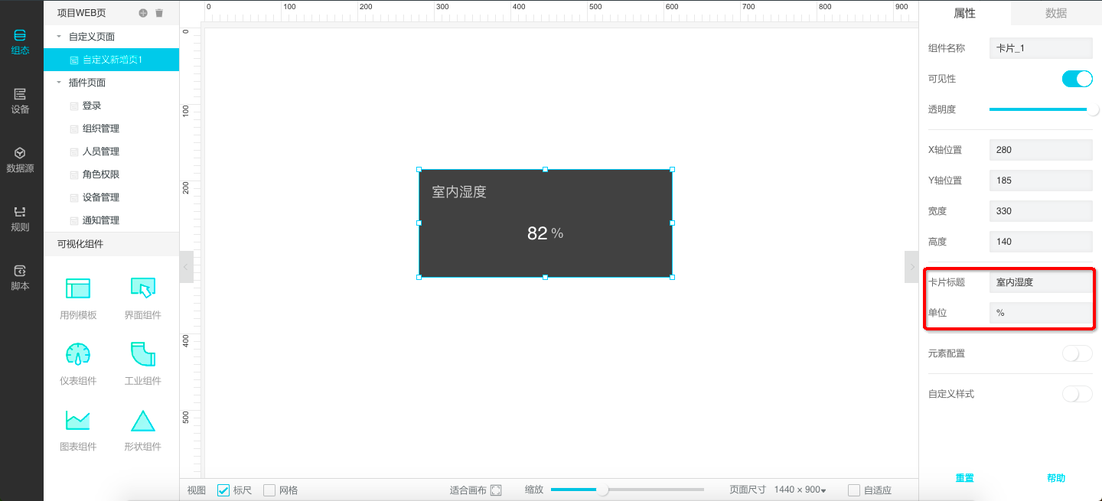Check the 网格 grid checkbox
1102x501 pixels.
click(x=269, y=490)
